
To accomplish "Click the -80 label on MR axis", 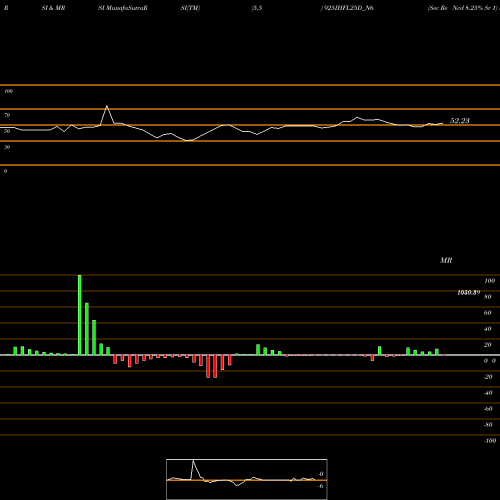I will coord(488,425).
